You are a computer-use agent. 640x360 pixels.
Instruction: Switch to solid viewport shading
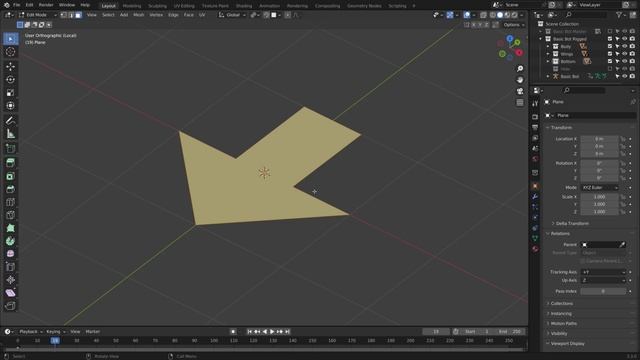[500, 15]
